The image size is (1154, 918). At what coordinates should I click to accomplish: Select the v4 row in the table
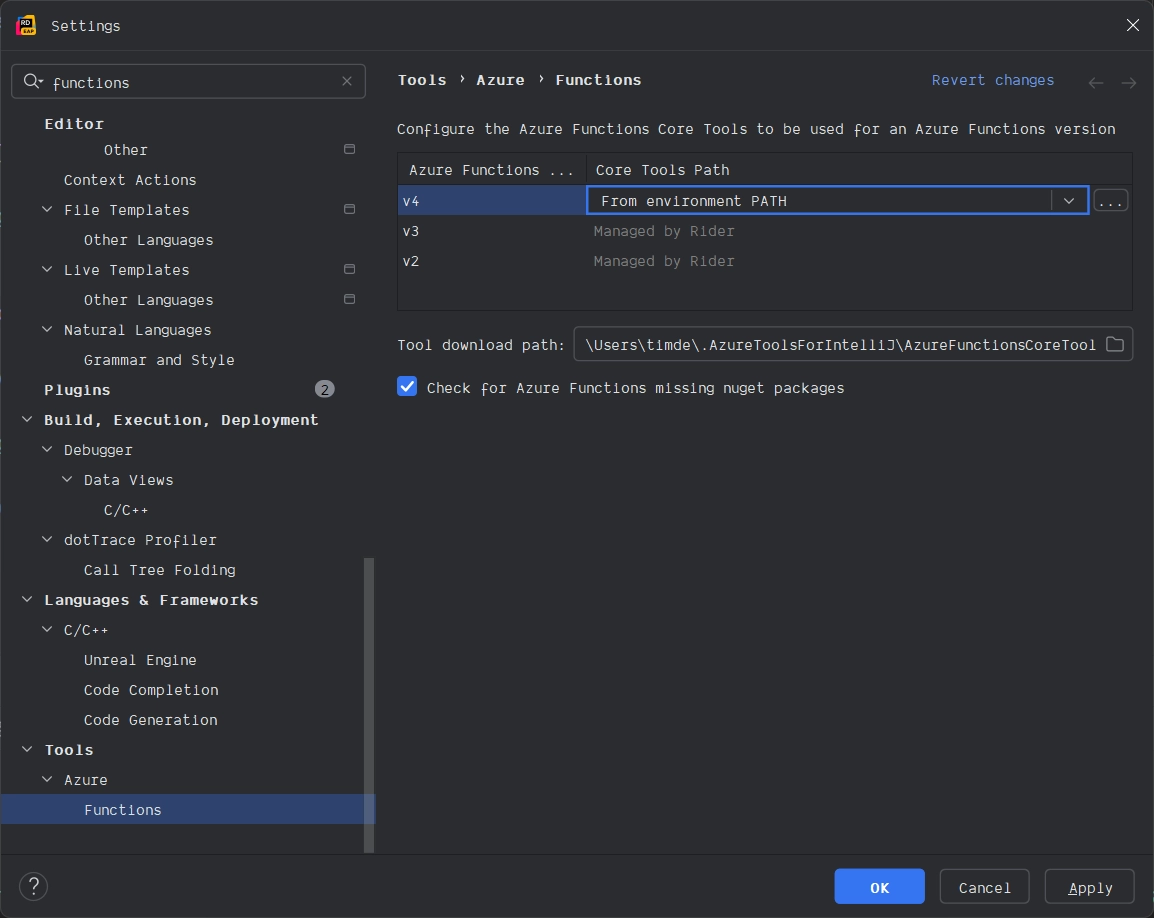click(492, 200)
